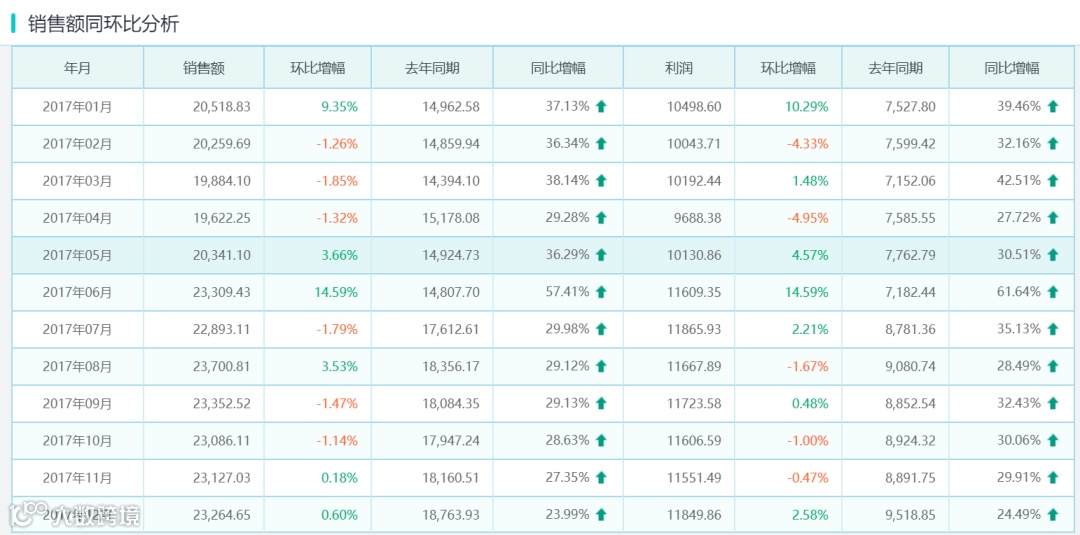Click the profit value 11865.93

click(693, 329)
